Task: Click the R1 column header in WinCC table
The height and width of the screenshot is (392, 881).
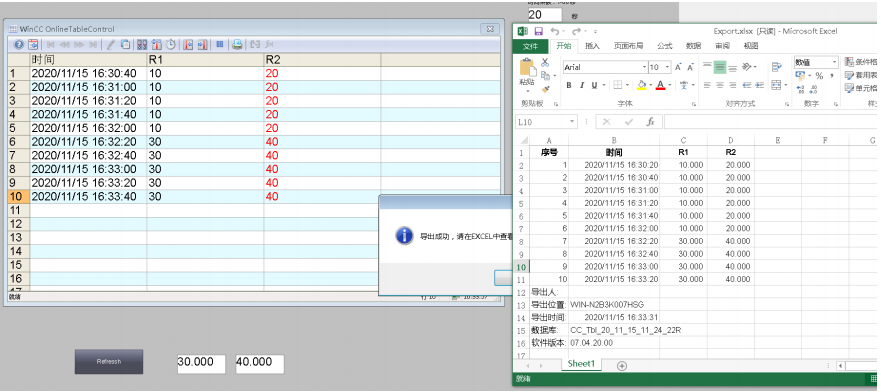Action: pos(205,60)
